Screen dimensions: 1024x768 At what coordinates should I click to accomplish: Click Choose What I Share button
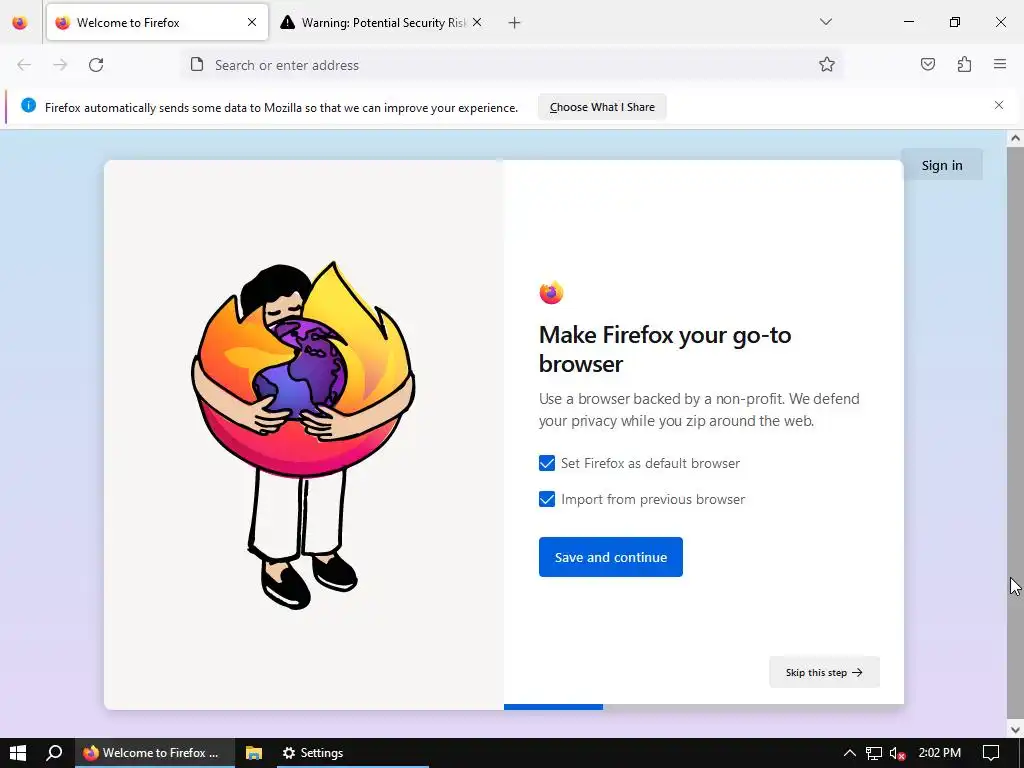click(602, 107)
